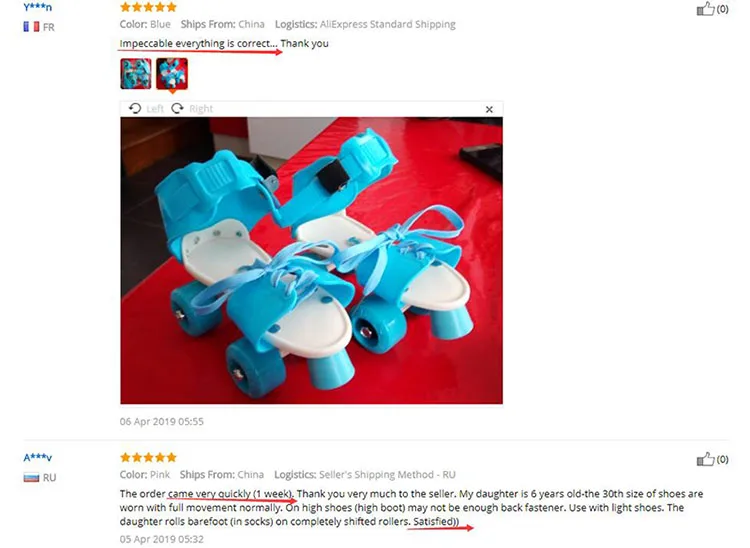Click the 06 Apr 2019 05:55 review date

[x=162, y=422]
